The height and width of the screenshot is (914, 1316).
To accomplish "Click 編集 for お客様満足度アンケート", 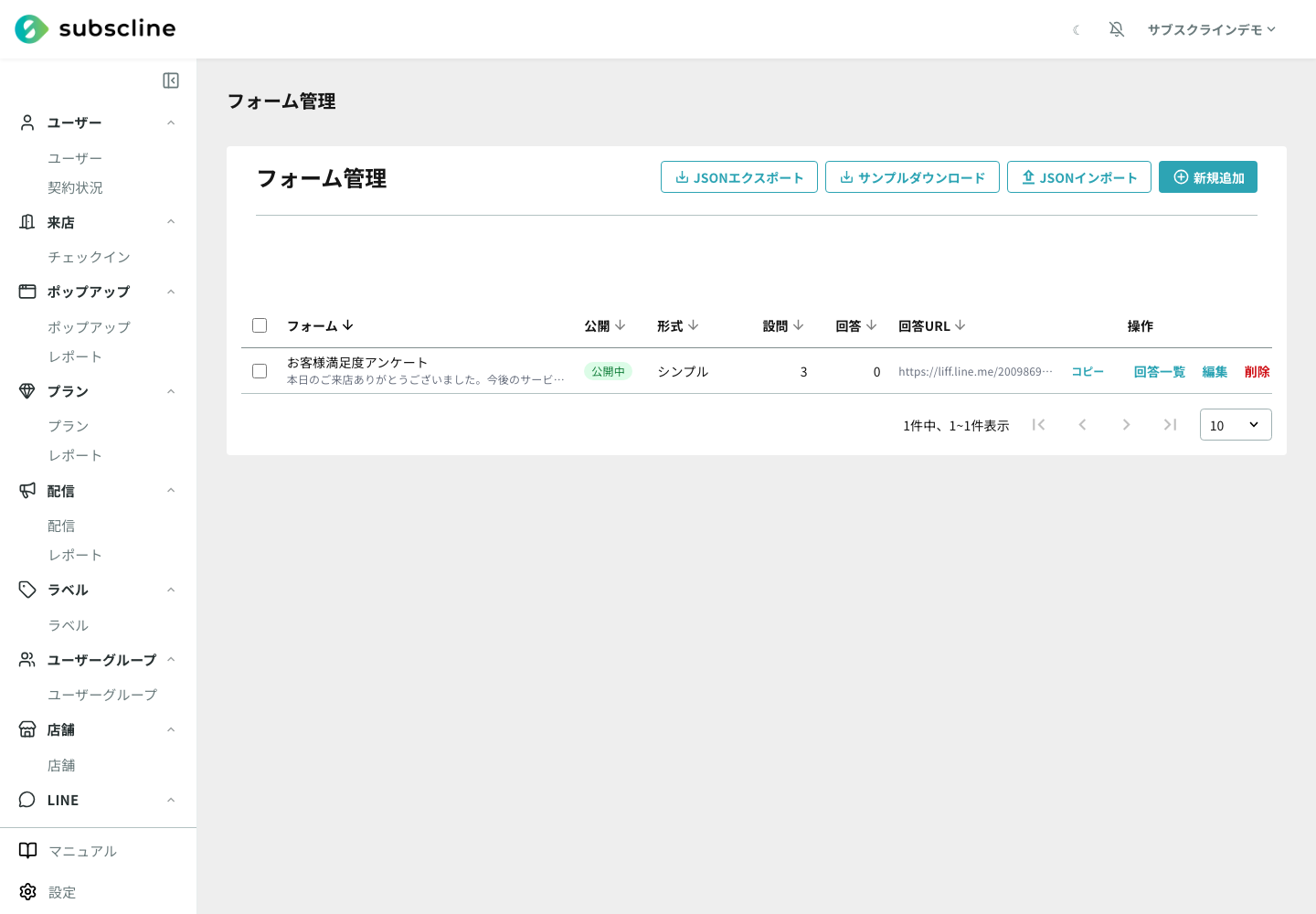I will (x=1215, y=371).
